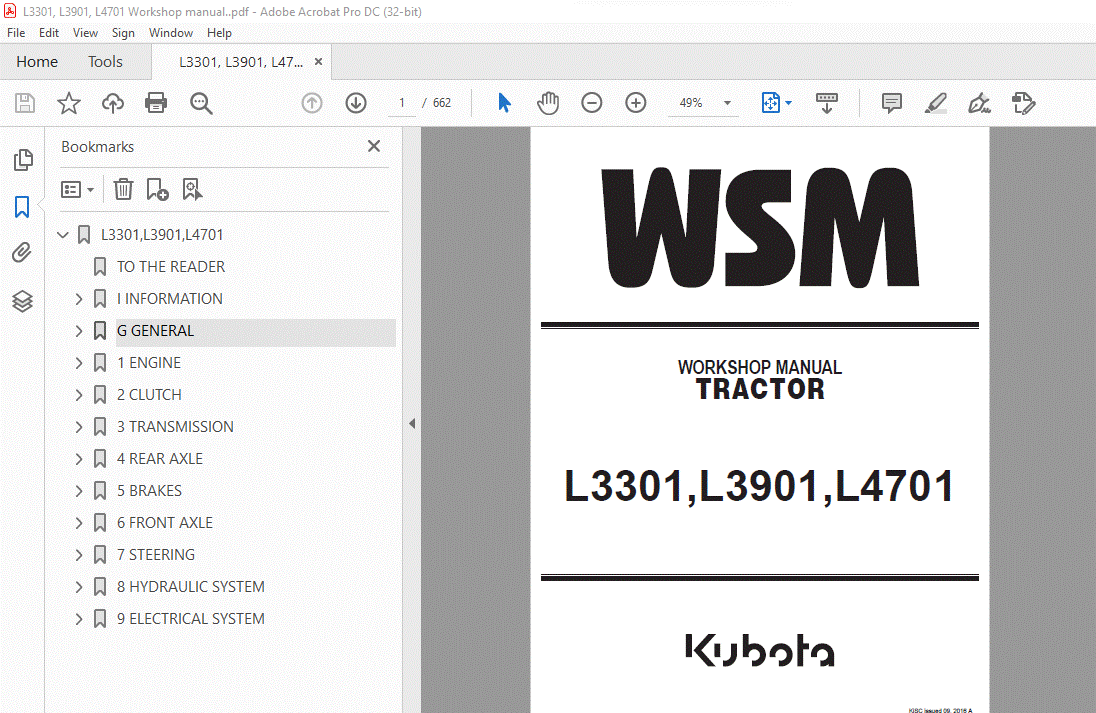Click the page number input field
The image size is (1096, 713).
[x=402, y=103]
